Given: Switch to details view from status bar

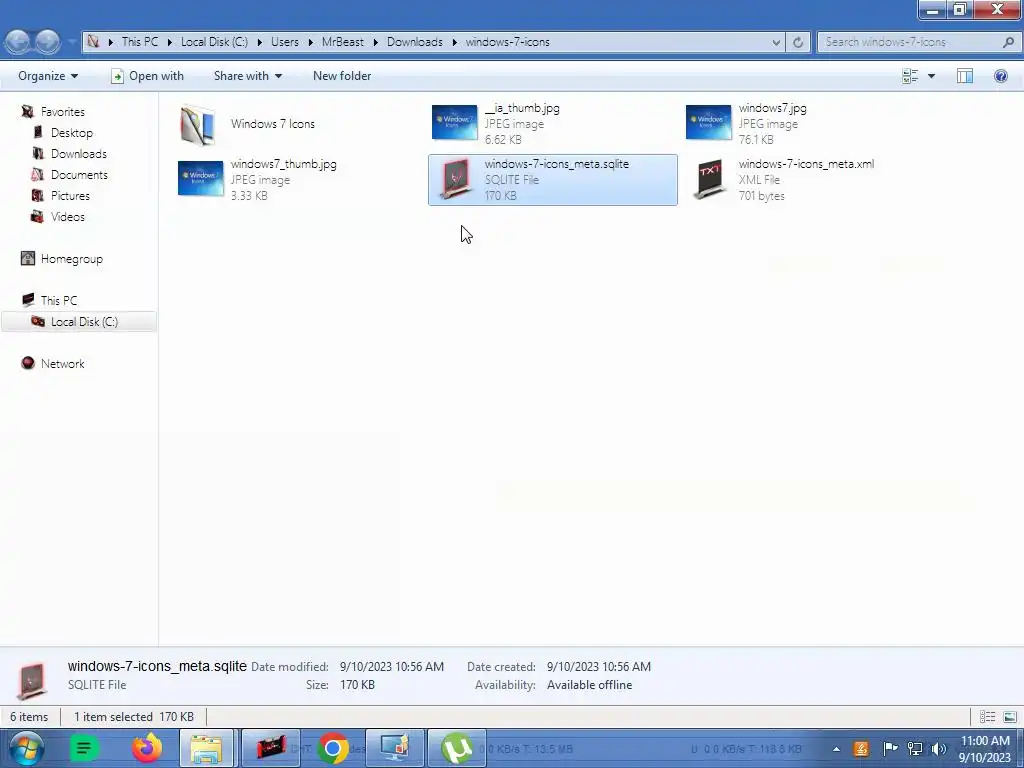Looking at the screenshot, I should (x=987, y=716).
